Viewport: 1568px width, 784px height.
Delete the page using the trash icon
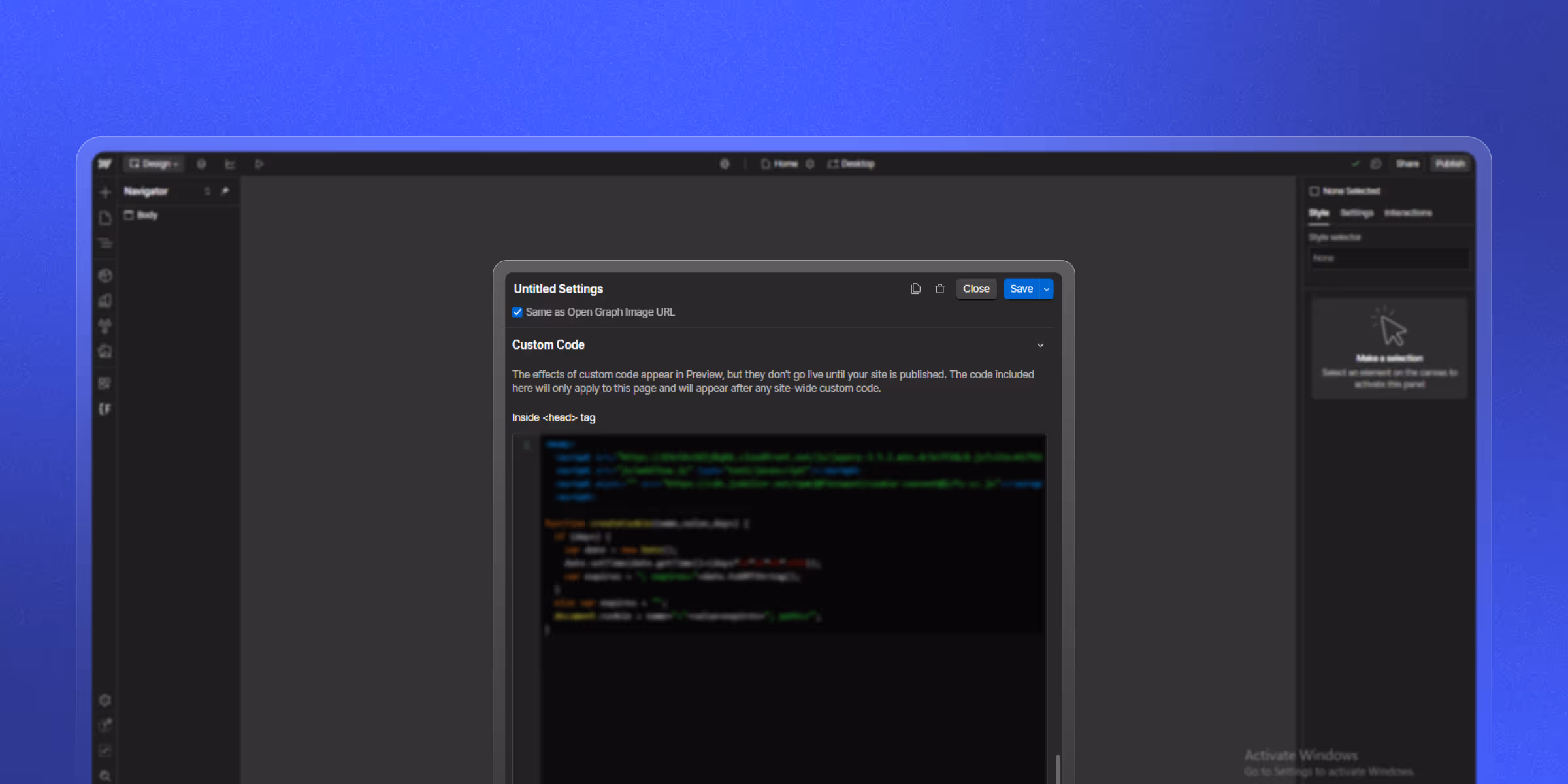[939, 288]
